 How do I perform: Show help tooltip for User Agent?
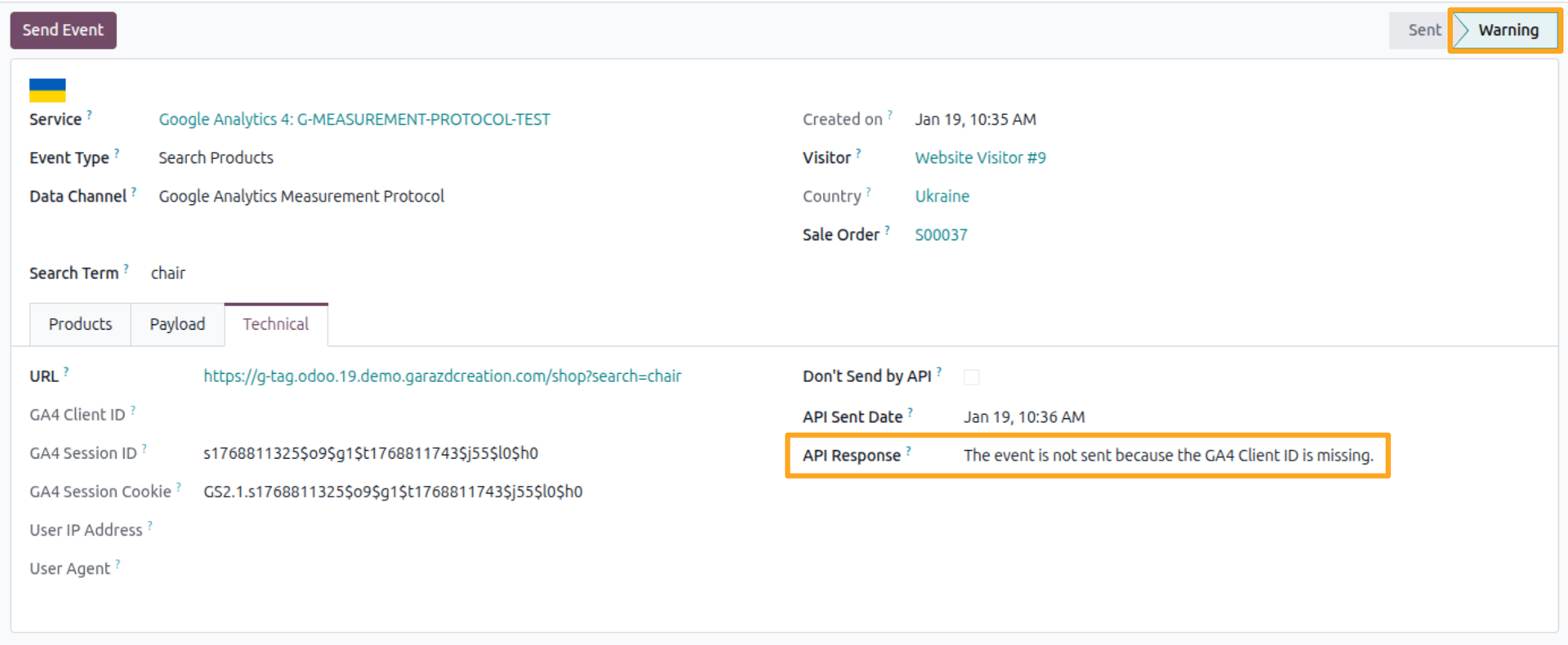pyautogui.click(x=118, y=563)
